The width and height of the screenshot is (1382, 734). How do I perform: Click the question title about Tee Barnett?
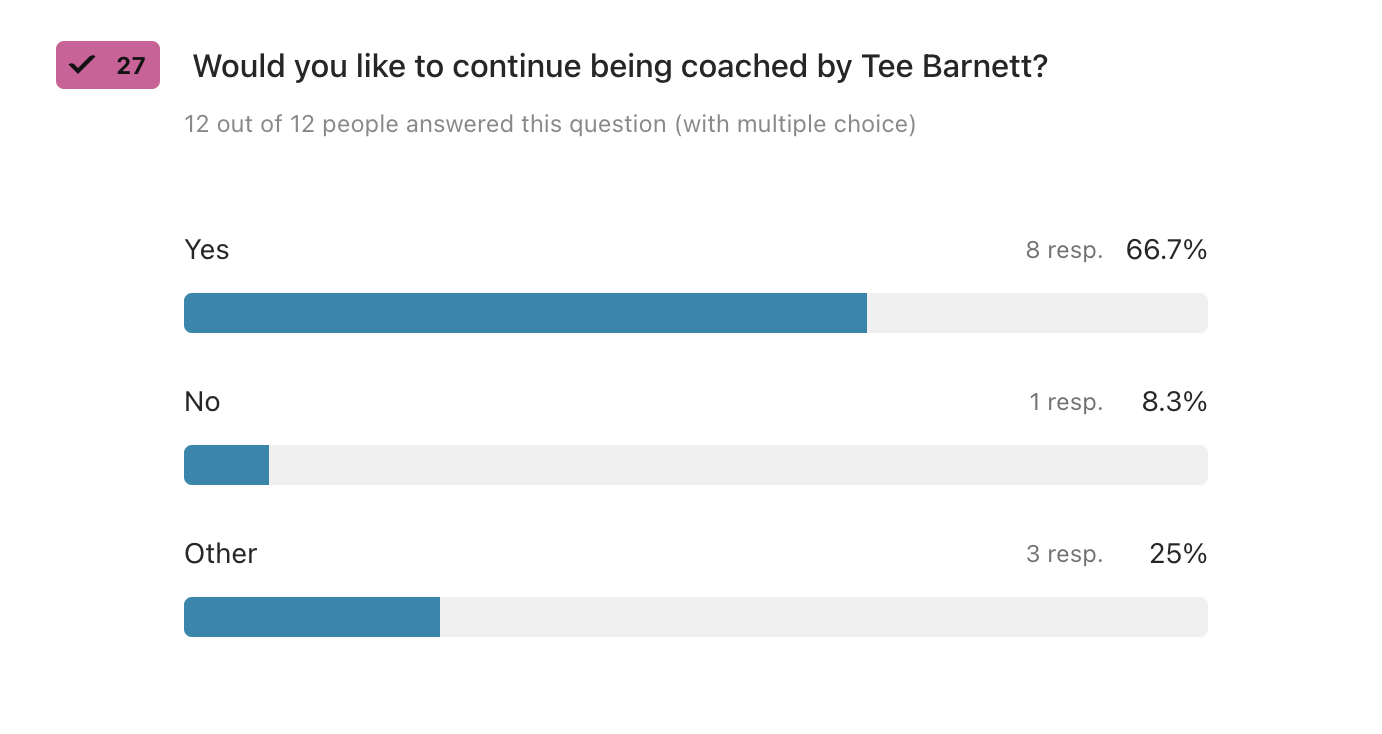pos(619,66)
